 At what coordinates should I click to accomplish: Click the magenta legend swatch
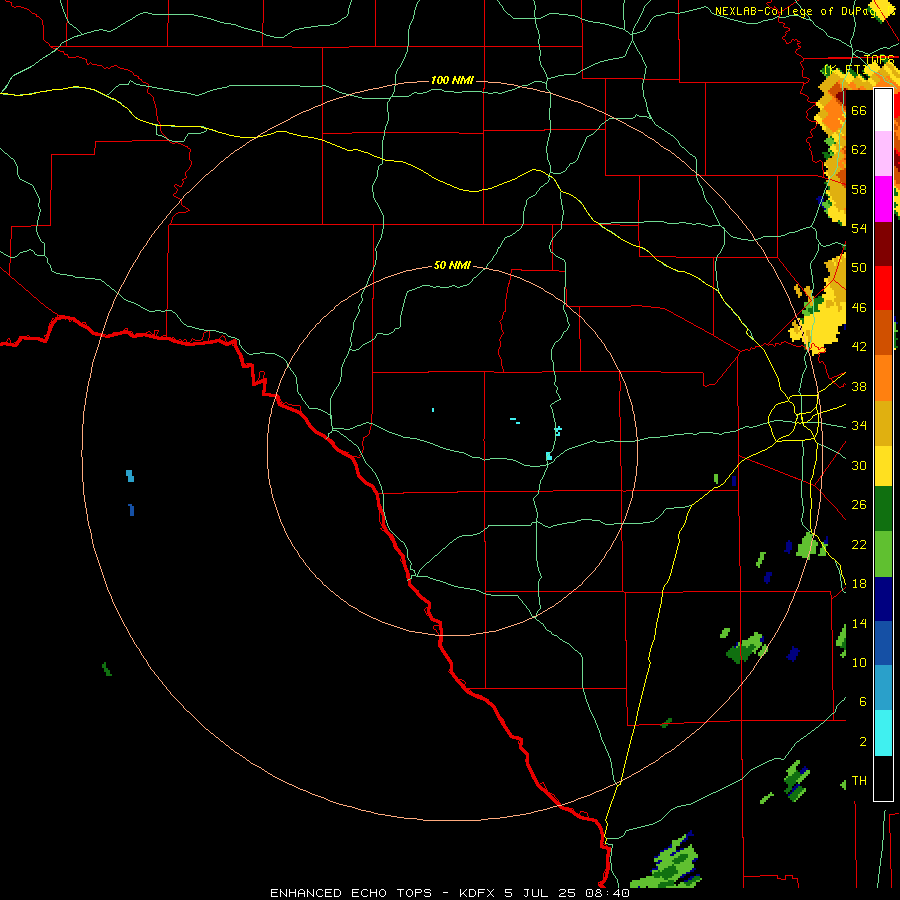[x=883, y=199]
